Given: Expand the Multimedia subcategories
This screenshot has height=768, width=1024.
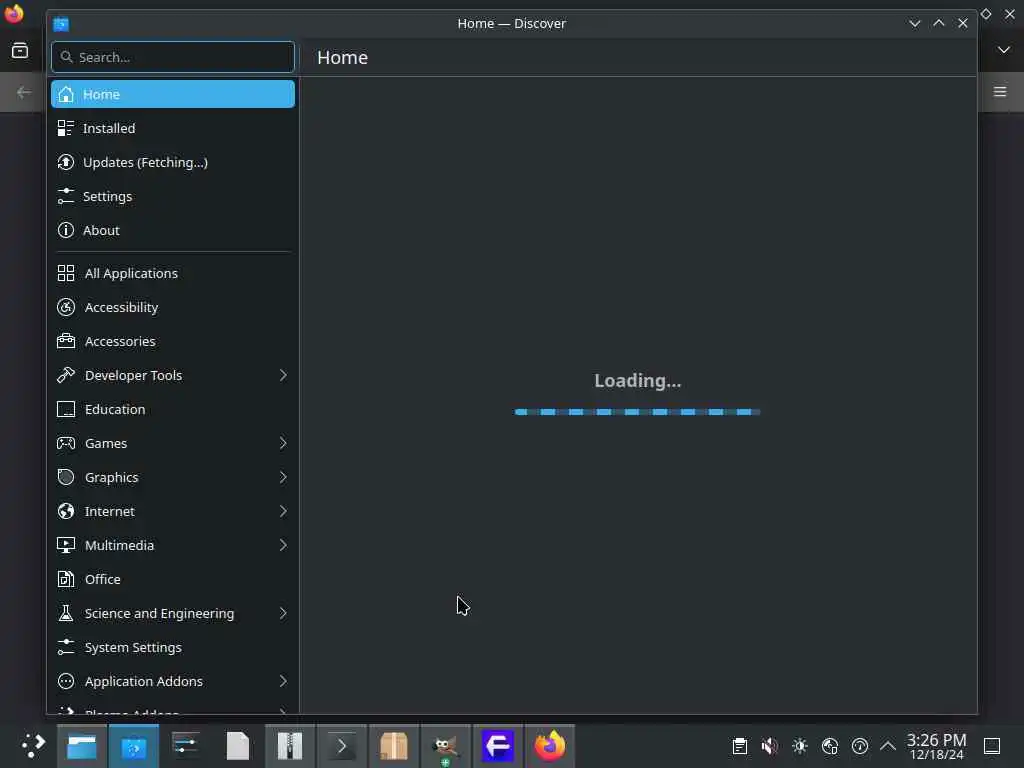Looking at the screenshot, I should 283,545.
